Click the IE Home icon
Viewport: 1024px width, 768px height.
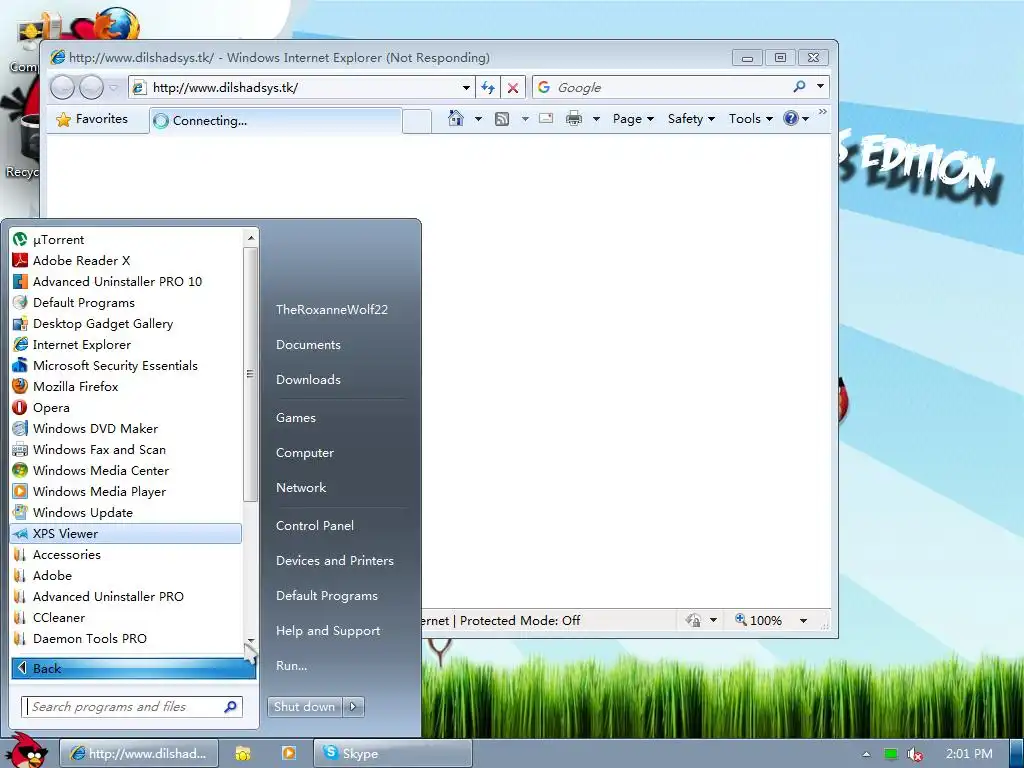pos(456,119)
